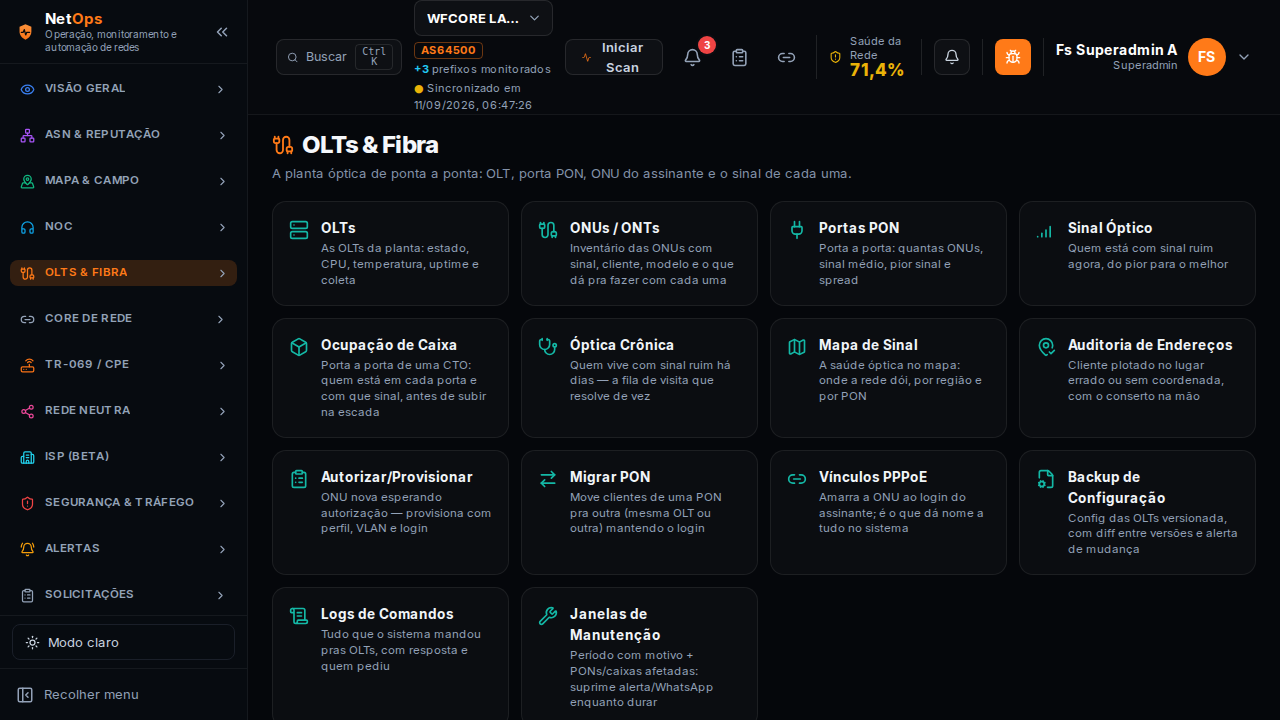This screenshot has height=720, width=1280.
Task: Click the Core de Rede link icon
Action: pyautogui.click(x=28, y=319)
